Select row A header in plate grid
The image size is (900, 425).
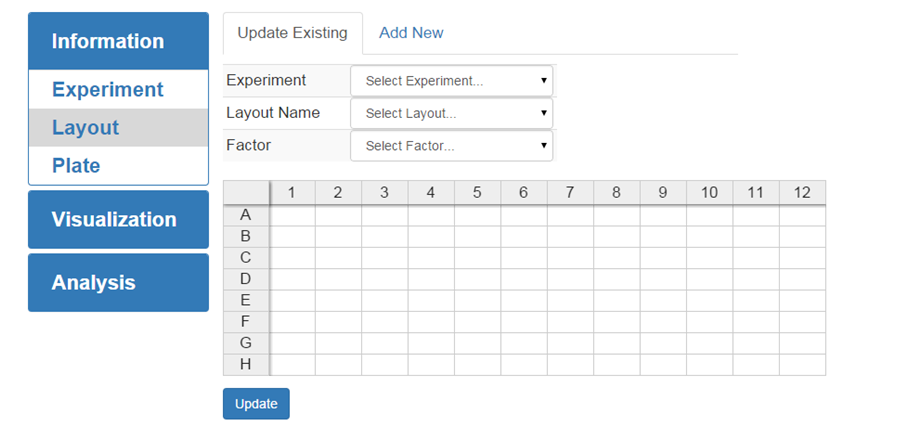coord(246,215)
